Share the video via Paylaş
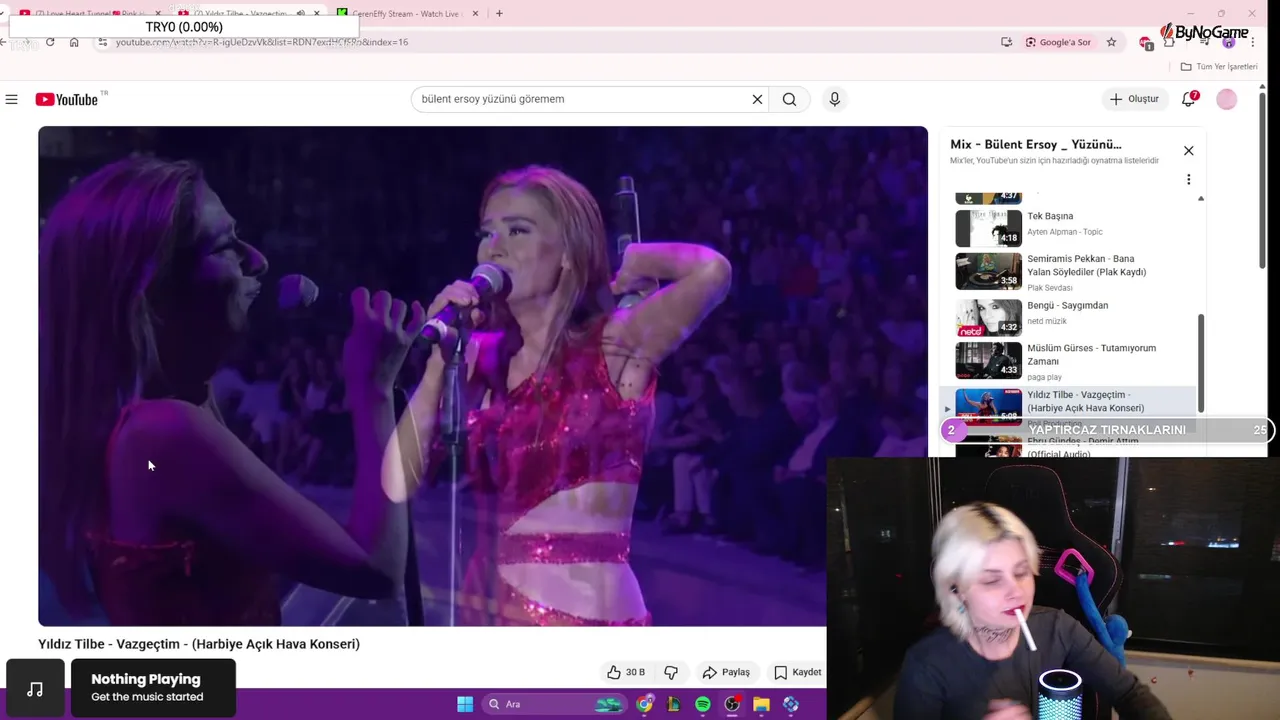This screenshot has height=720, width=1280. pos(726,672)
